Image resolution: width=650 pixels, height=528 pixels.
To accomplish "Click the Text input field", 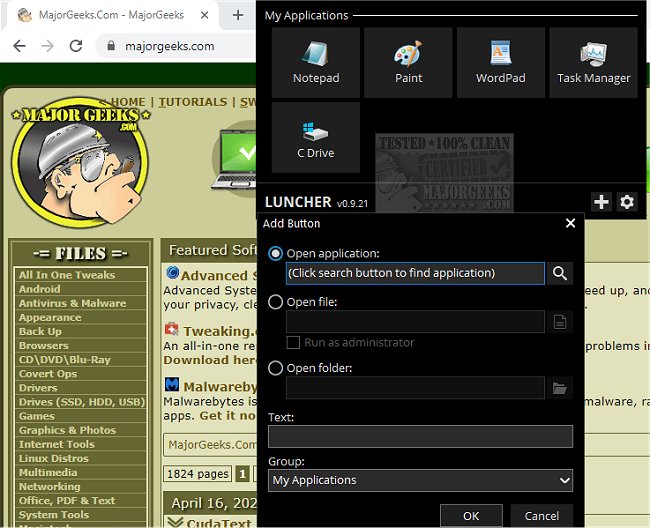I will 420,436.
